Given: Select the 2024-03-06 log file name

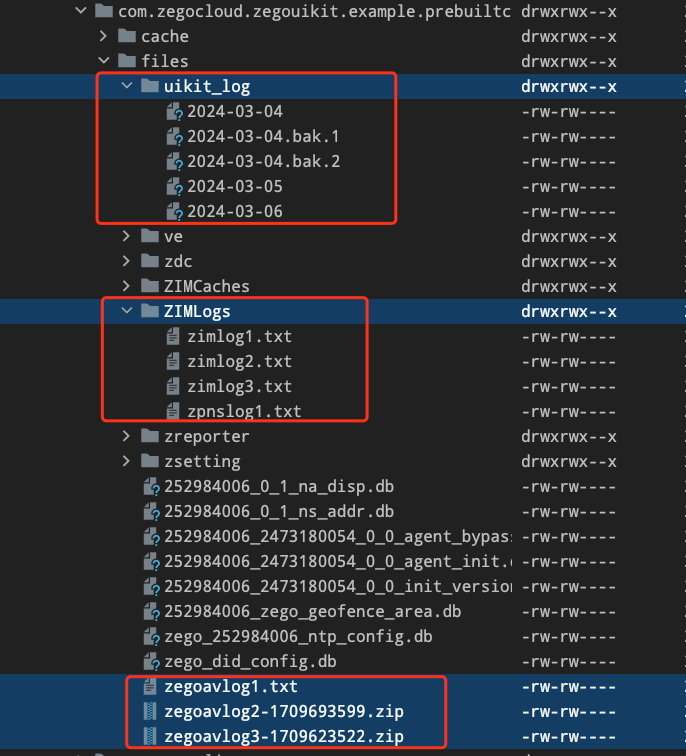Looking at the screenshot, I should [x=235, y=212].
